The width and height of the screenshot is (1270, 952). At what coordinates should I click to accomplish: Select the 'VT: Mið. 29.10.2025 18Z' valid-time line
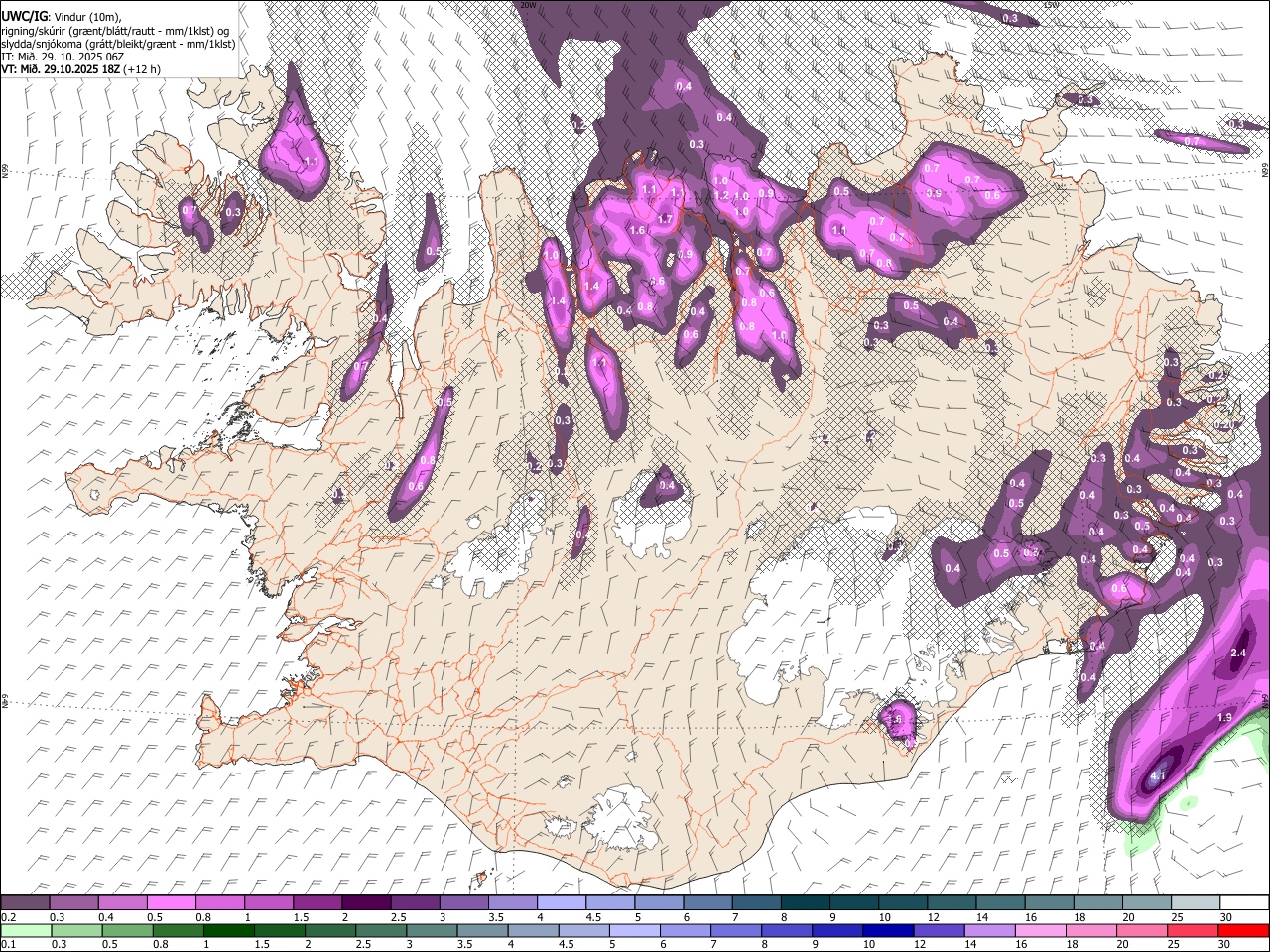click(x=61, y=69)
